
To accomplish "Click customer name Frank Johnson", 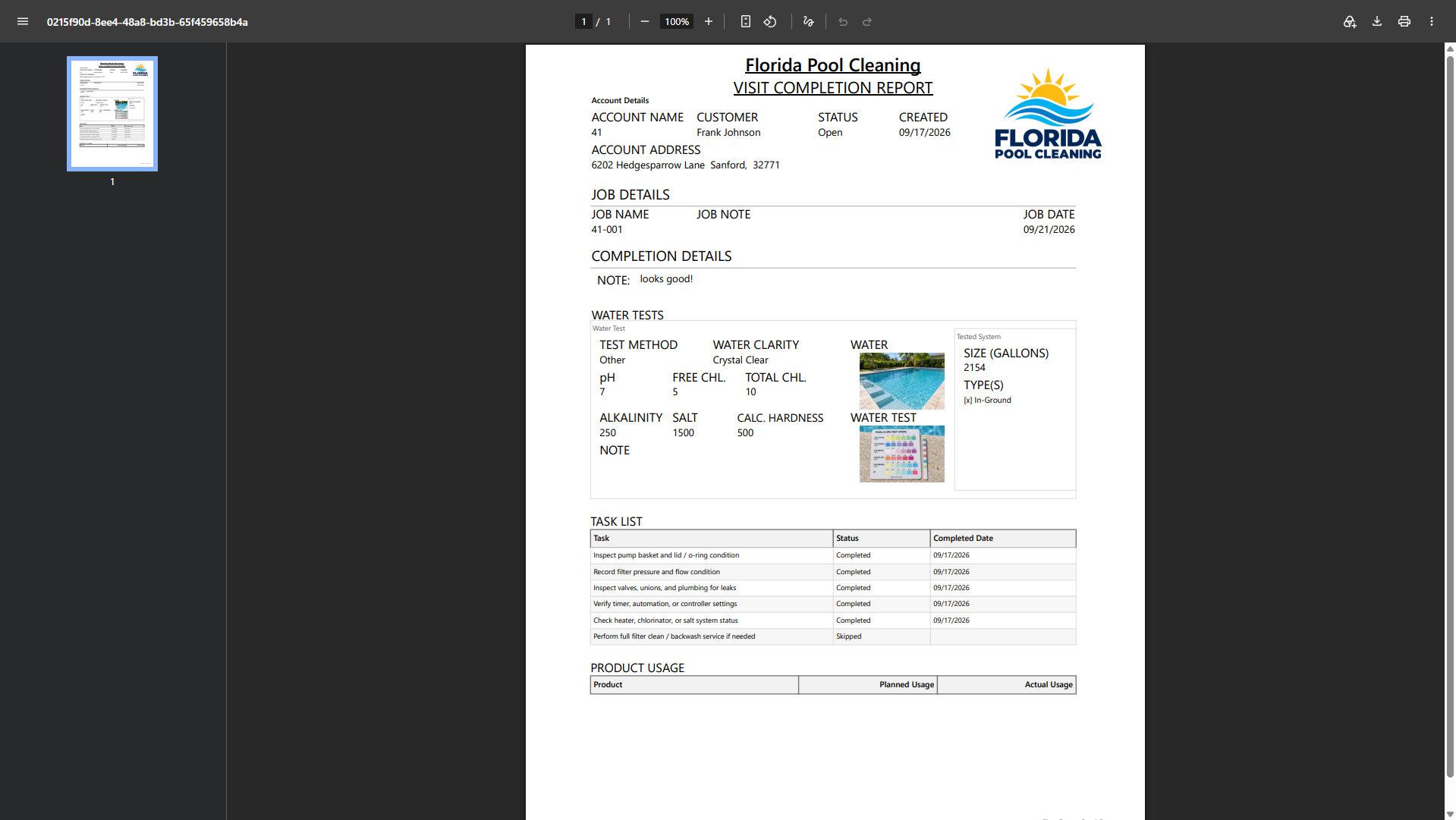I will click(728, 132).
